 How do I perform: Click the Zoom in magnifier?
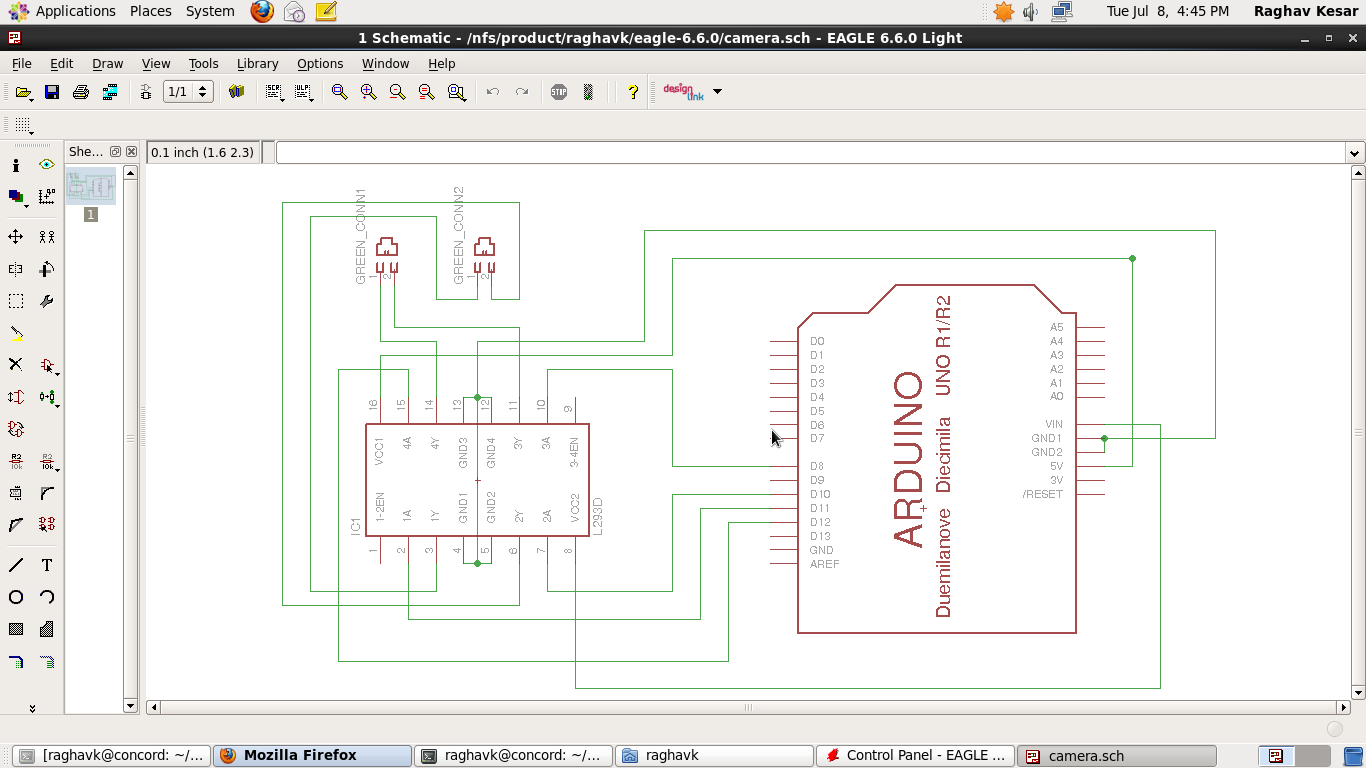[x=369, y=92]
